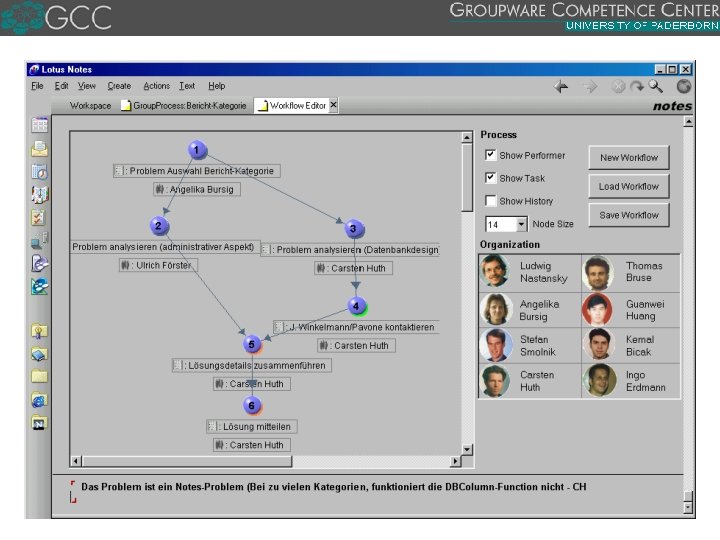Open the administrator bookmark icon

click(39, 286)
